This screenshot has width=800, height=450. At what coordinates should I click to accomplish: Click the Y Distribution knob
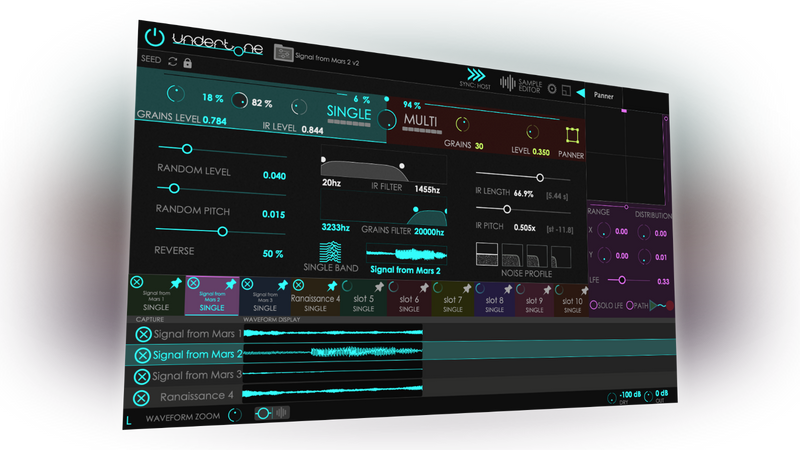[644, 256]
